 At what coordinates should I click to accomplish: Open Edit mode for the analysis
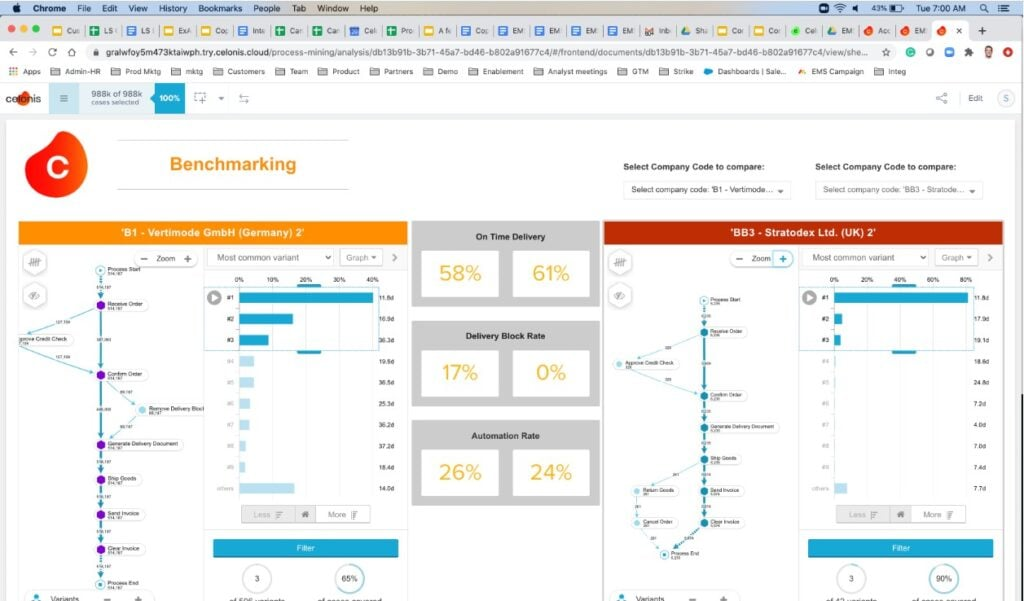pyautogui.click(x=975, y=98)
